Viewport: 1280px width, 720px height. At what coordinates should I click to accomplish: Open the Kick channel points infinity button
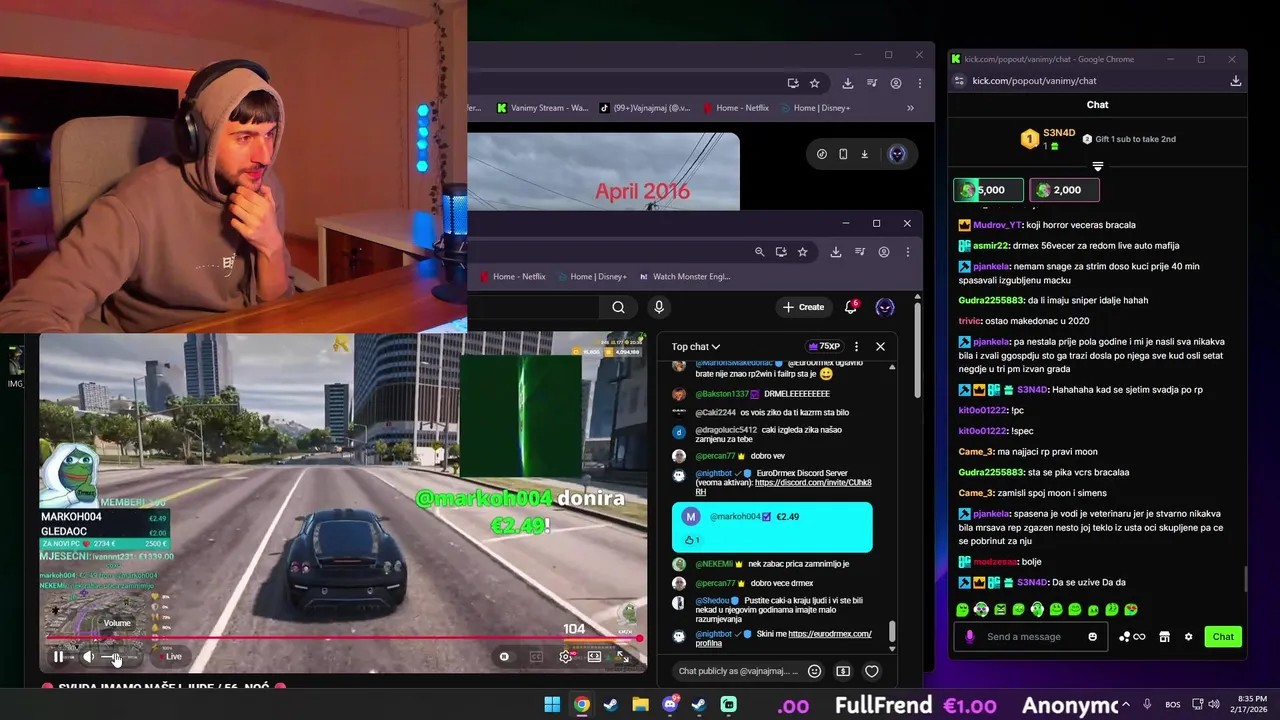pyautogui.click(x=1132, y=637)
